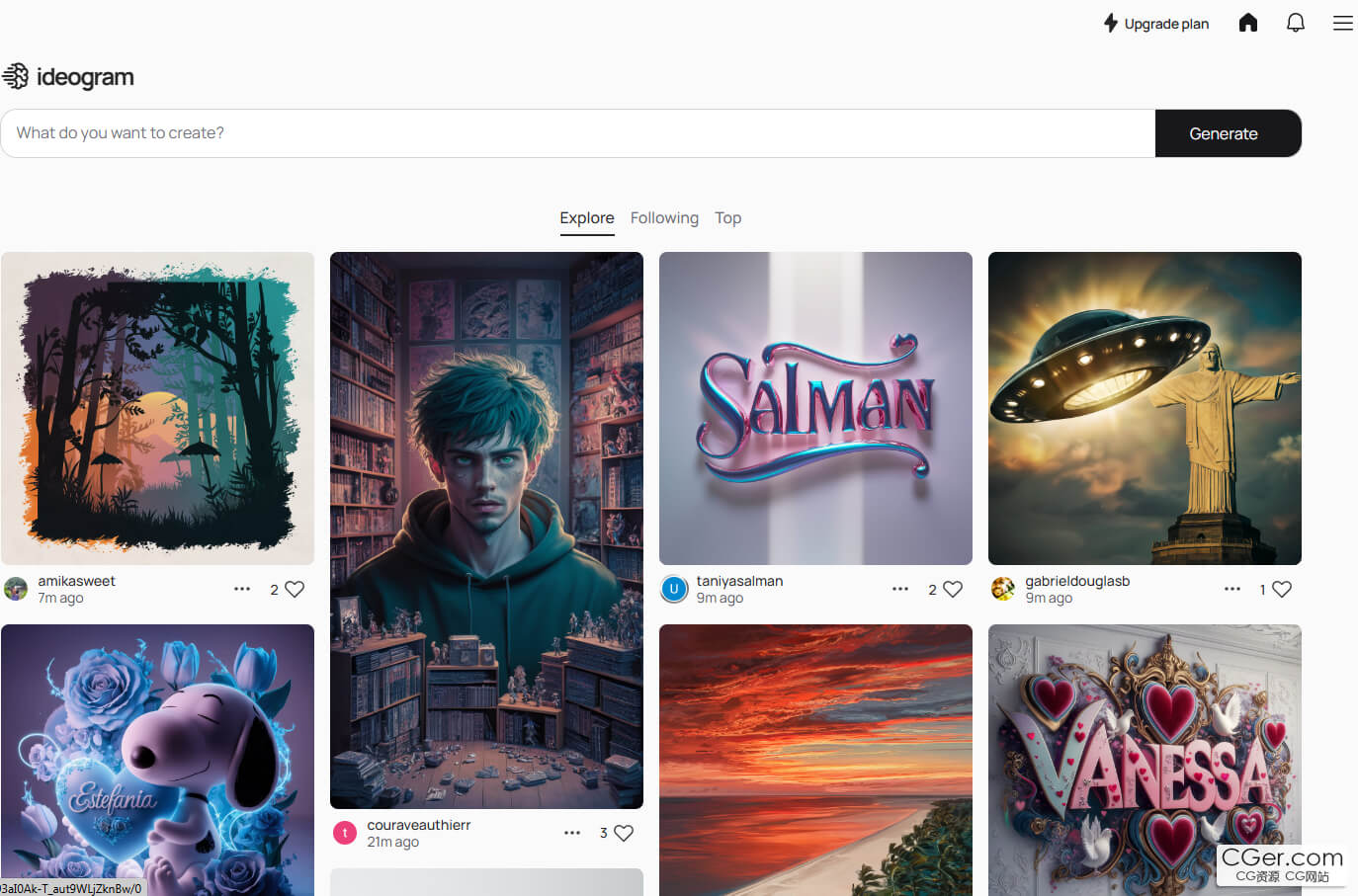1358x896 pixels.
Task: Open more options for amikasweet's post
Action: 242,589
